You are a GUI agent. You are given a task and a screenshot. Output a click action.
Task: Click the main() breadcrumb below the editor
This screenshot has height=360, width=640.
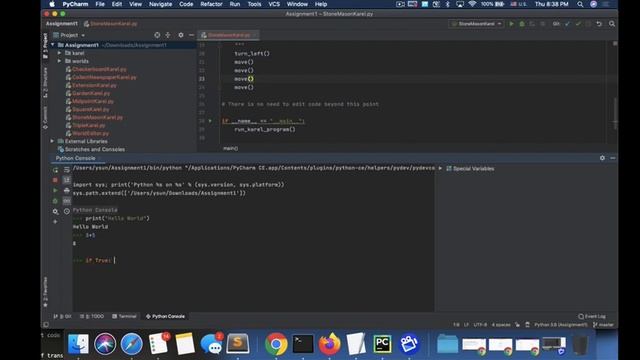(x=230, y=148)
